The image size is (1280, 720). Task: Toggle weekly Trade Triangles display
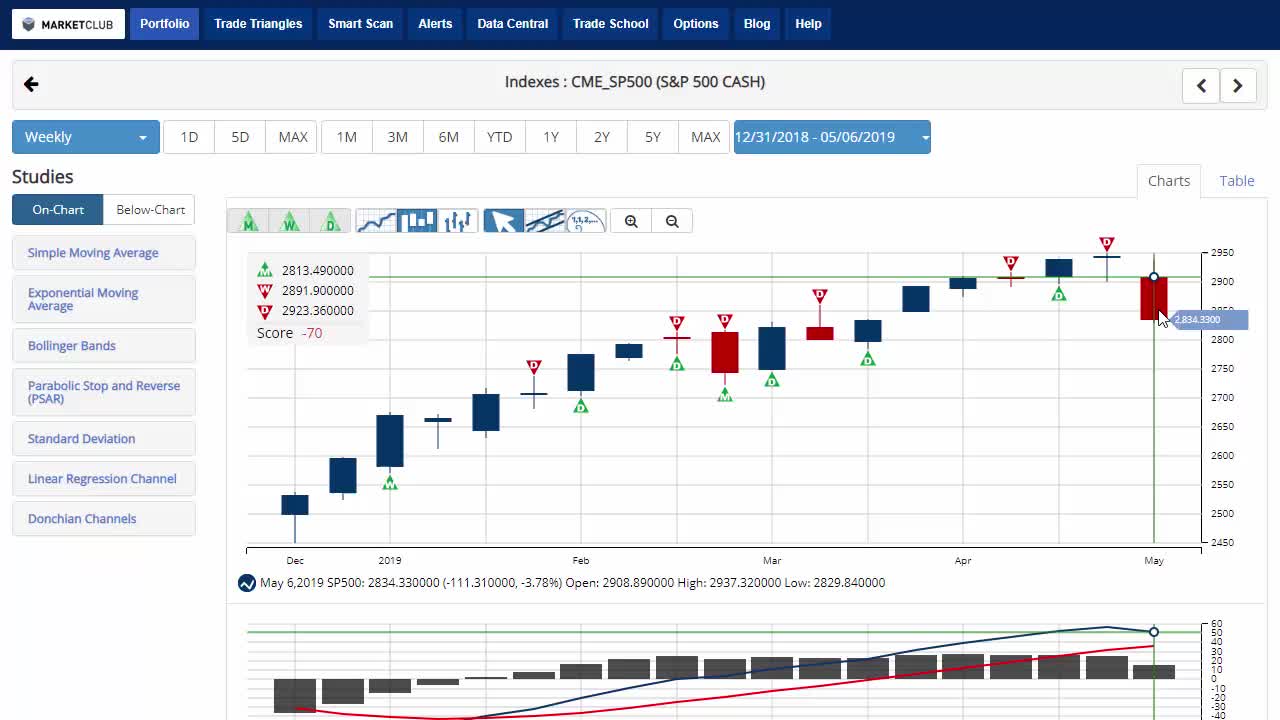(290, 221)
